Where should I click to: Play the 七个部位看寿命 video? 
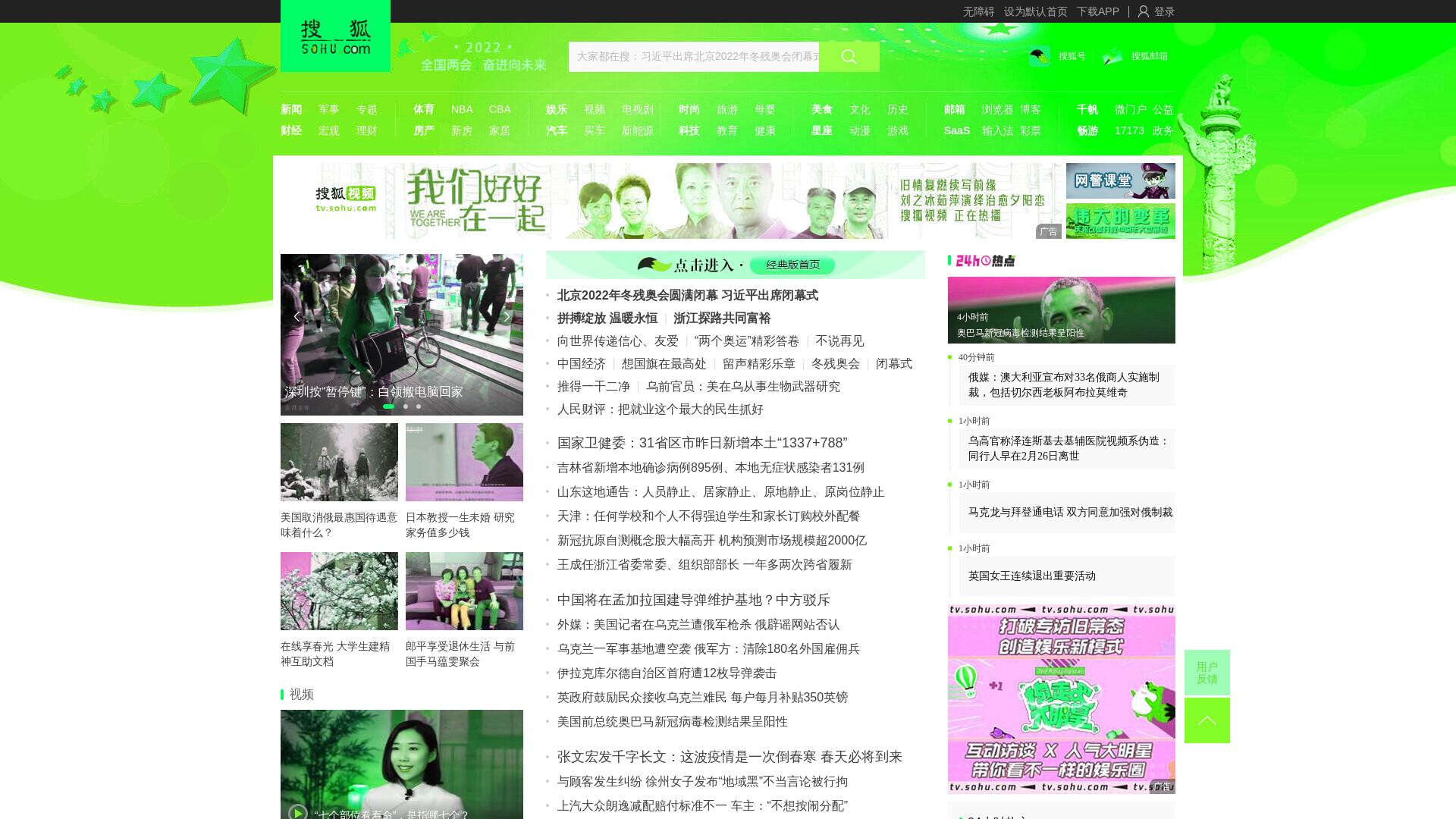298,812
